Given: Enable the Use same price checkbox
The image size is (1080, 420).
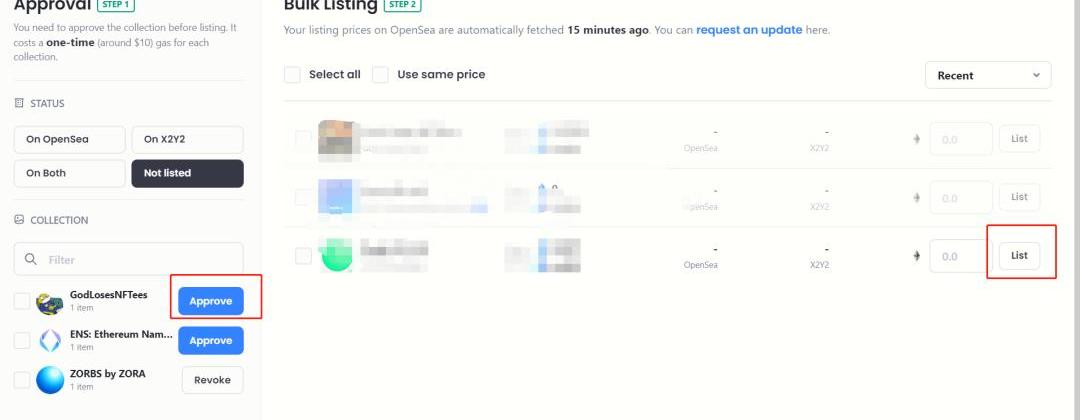Looking at the screenshot, I should 380,75.
